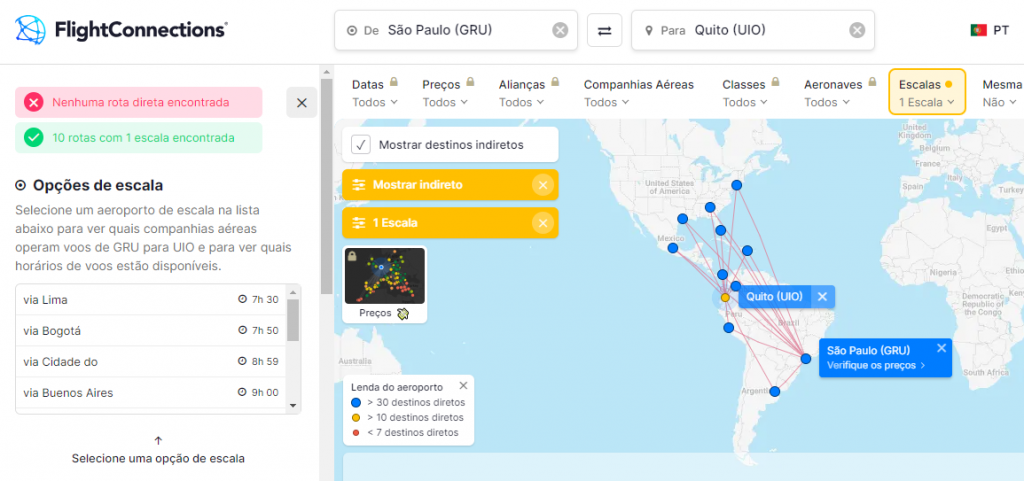The height and width of the screenshot is (481, 1024).
Task: Remove the 1 Escala filter chip
Action: click(543, 223)
